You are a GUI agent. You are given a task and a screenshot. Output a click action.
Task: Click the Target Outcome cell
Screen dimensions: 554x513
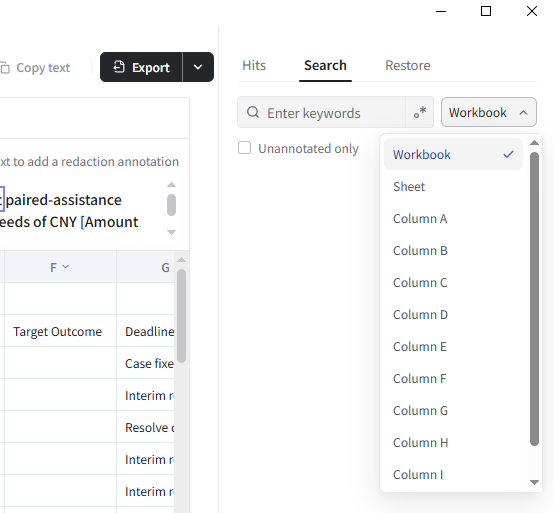tap(60, 331)
